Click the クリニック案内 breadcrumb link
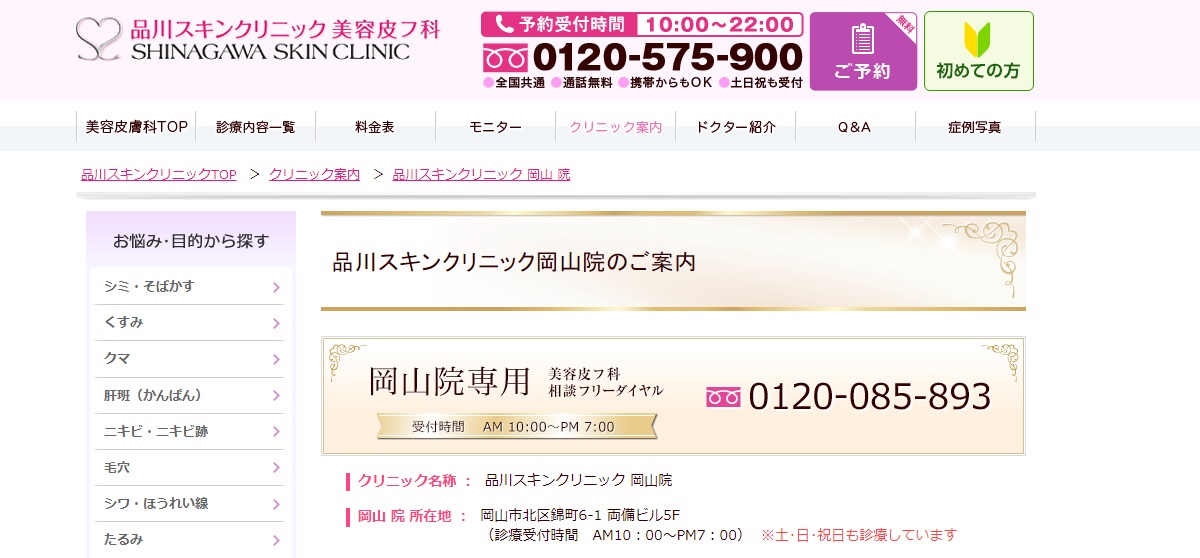 pos(314,174)
